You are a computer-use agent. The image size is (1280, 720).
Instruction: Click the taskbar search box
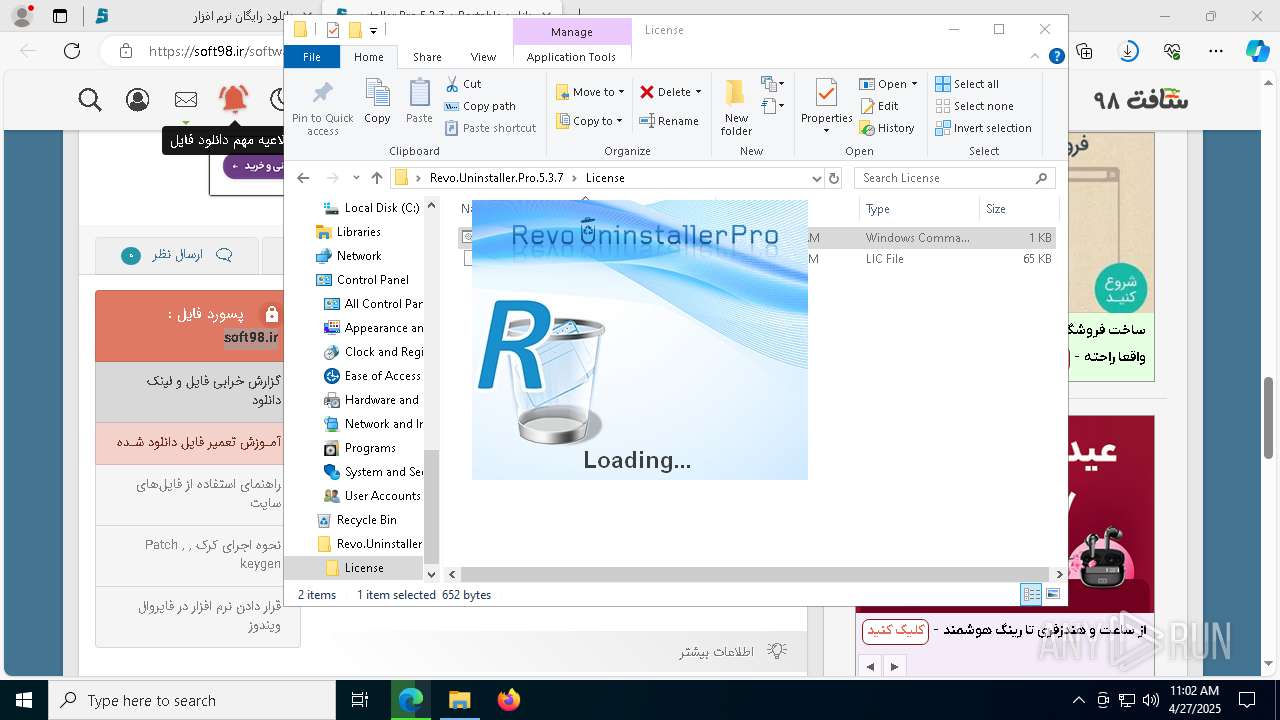[x=192, y=700]
